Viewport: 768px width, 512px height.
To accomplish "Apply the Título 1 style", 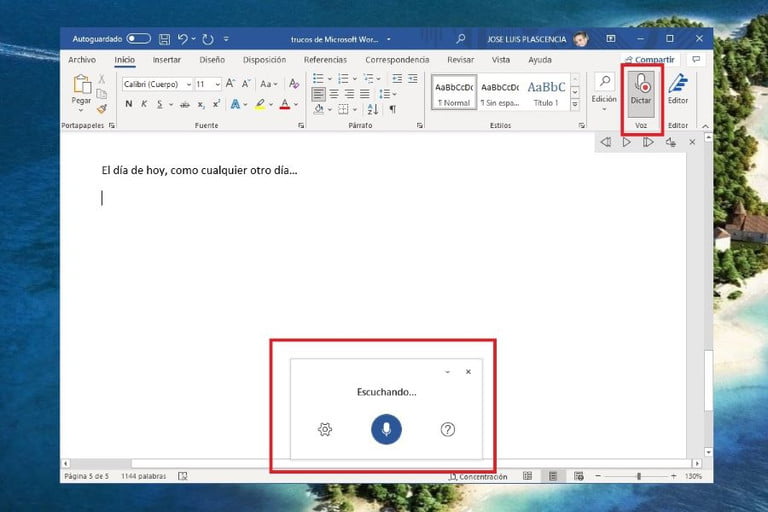I will (x=546, y=93).
